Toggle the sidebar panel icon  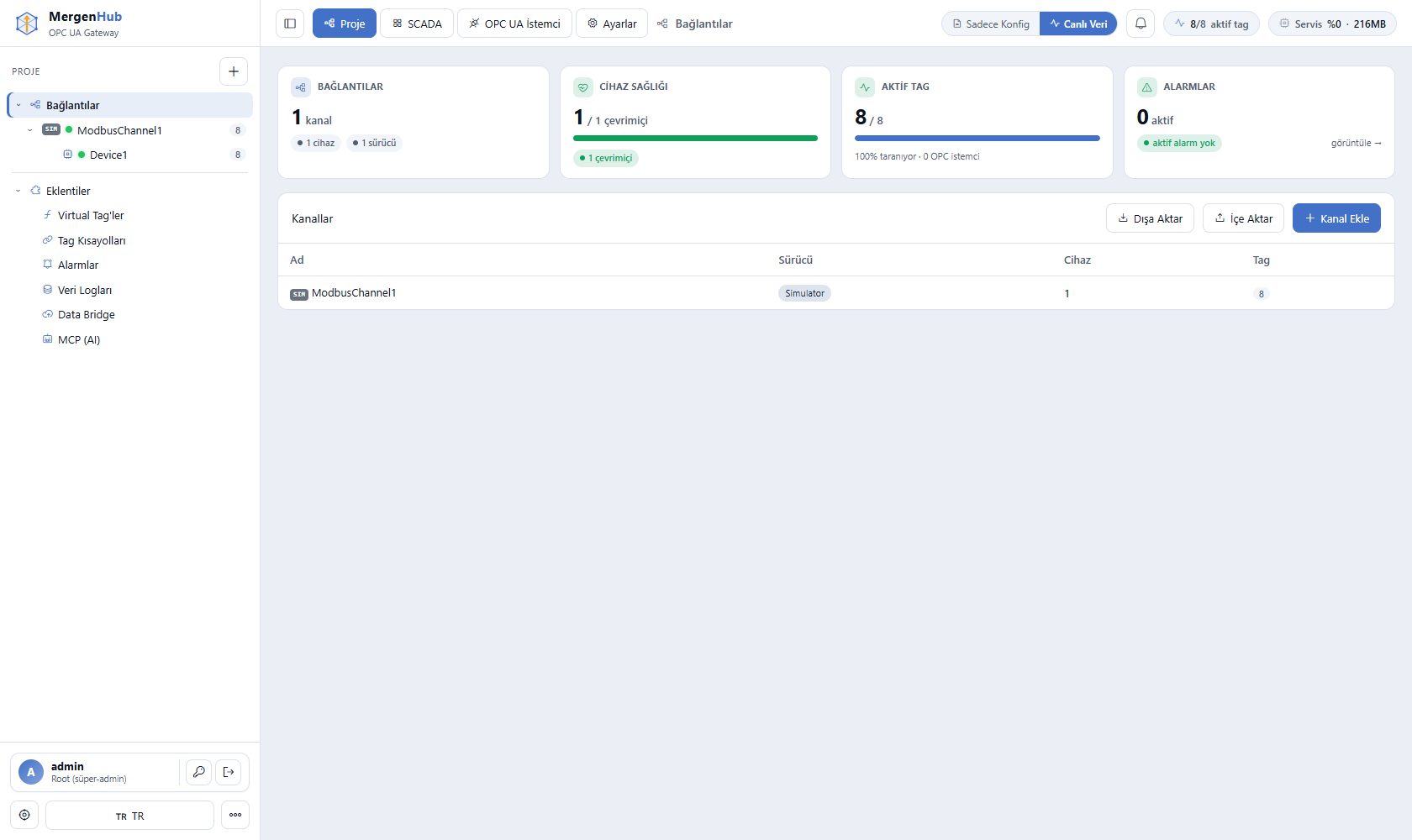pyautogui.click(x=290, y=24)
